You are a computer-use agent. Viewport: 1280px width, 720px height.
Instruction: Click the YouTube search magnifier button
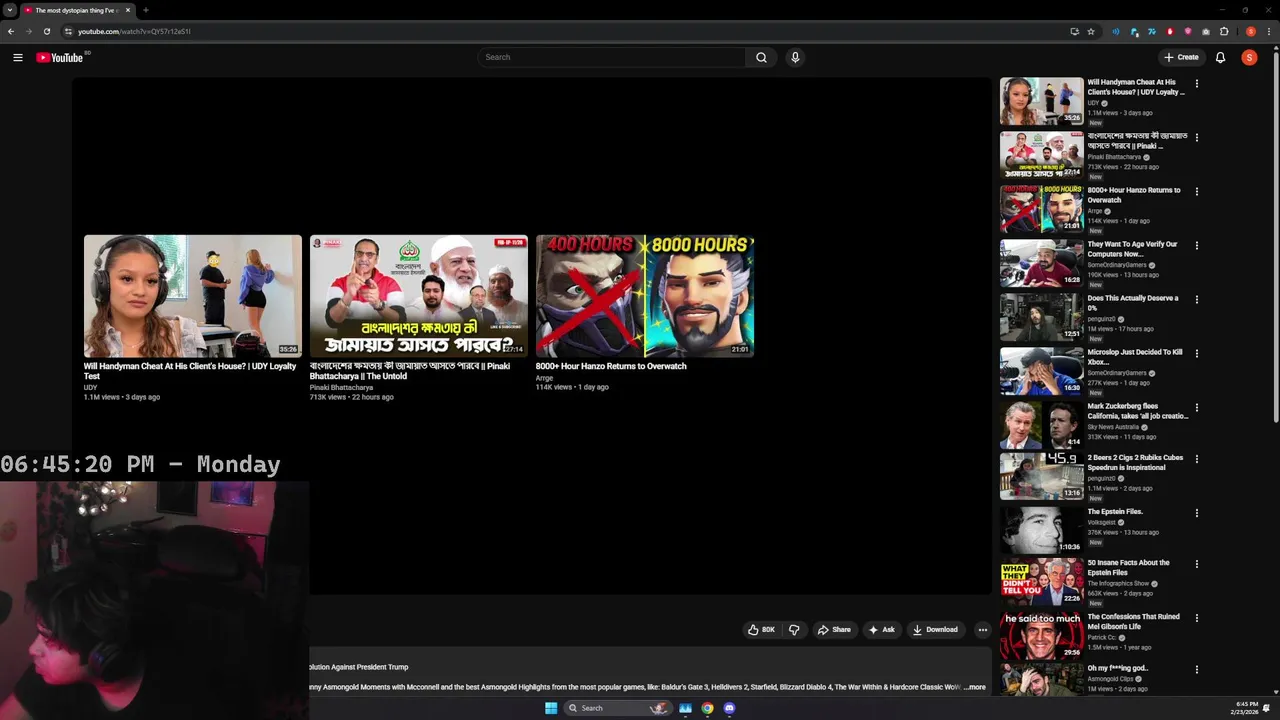pyautogui.click(x=761, y=57)
